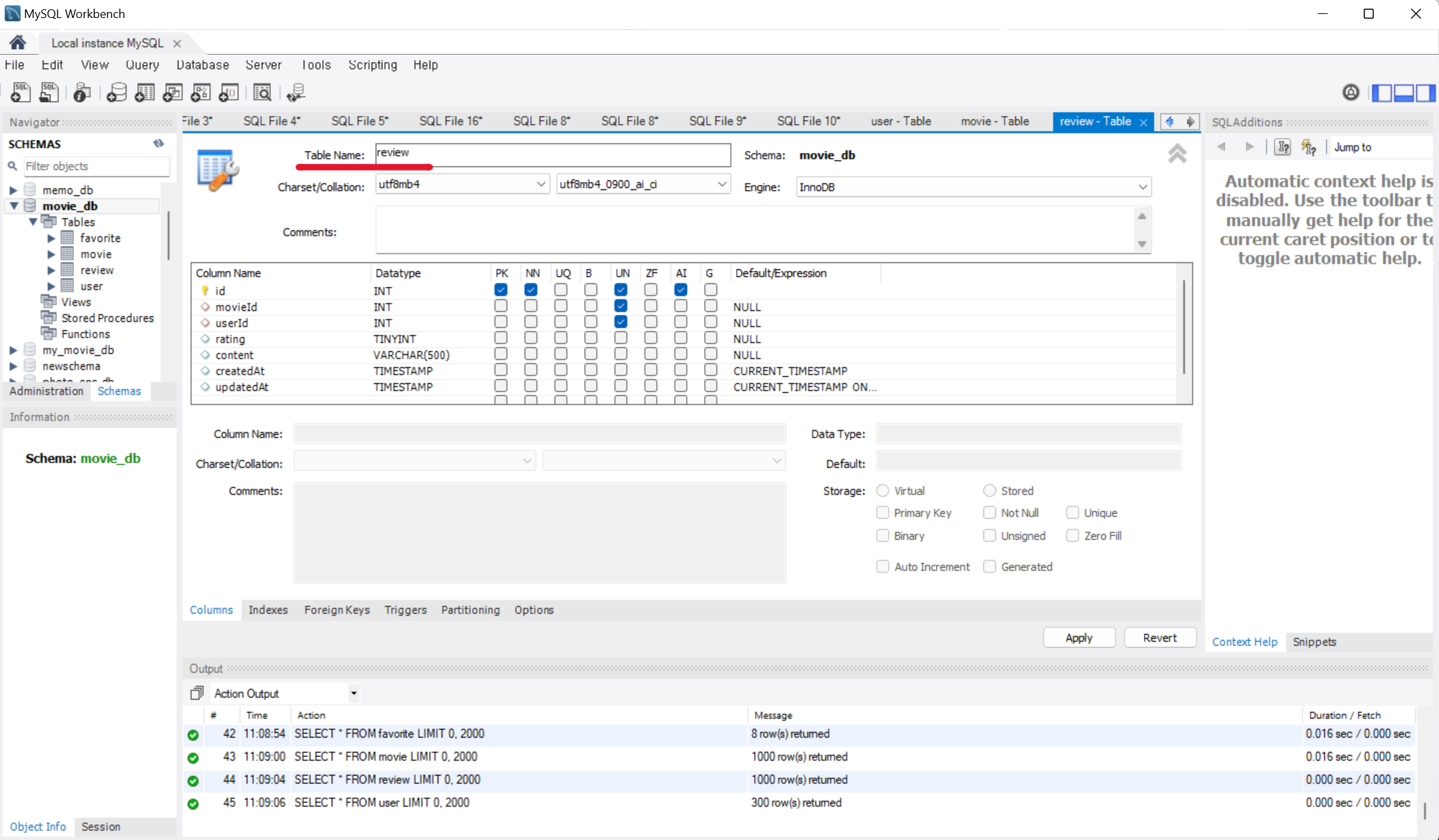The image size is (1439, 840).
Task: Click the Apply button
Action: 1079,637
